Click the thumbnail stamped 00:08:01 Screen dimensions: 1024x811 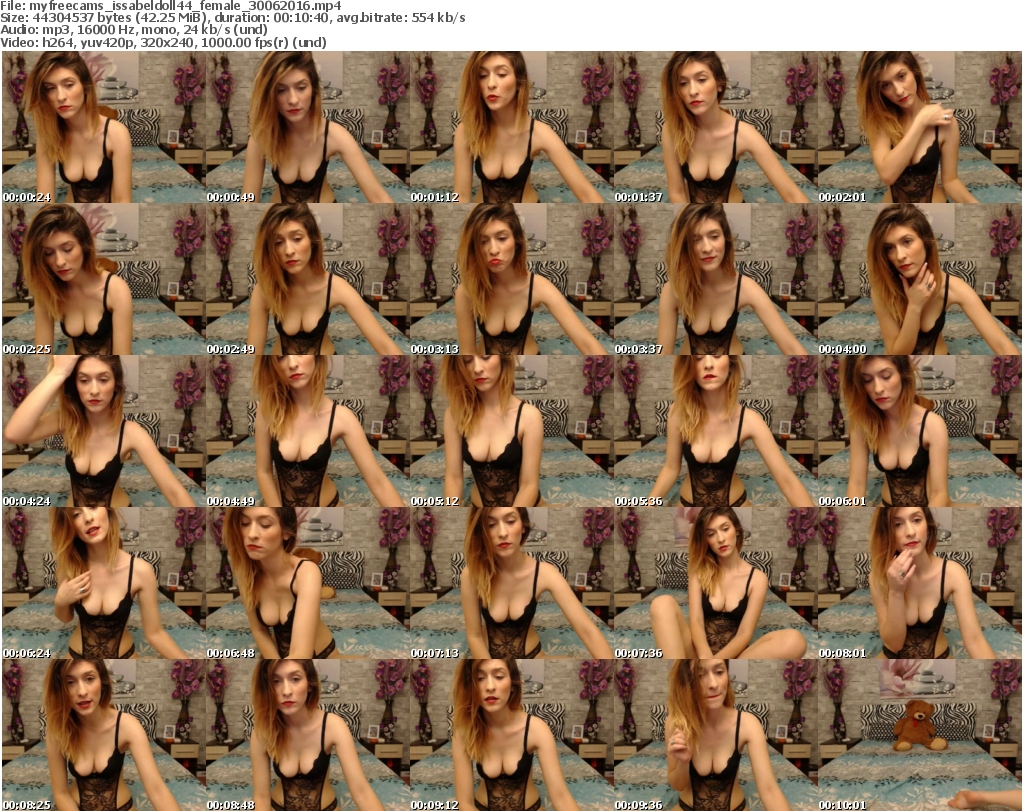920,584
